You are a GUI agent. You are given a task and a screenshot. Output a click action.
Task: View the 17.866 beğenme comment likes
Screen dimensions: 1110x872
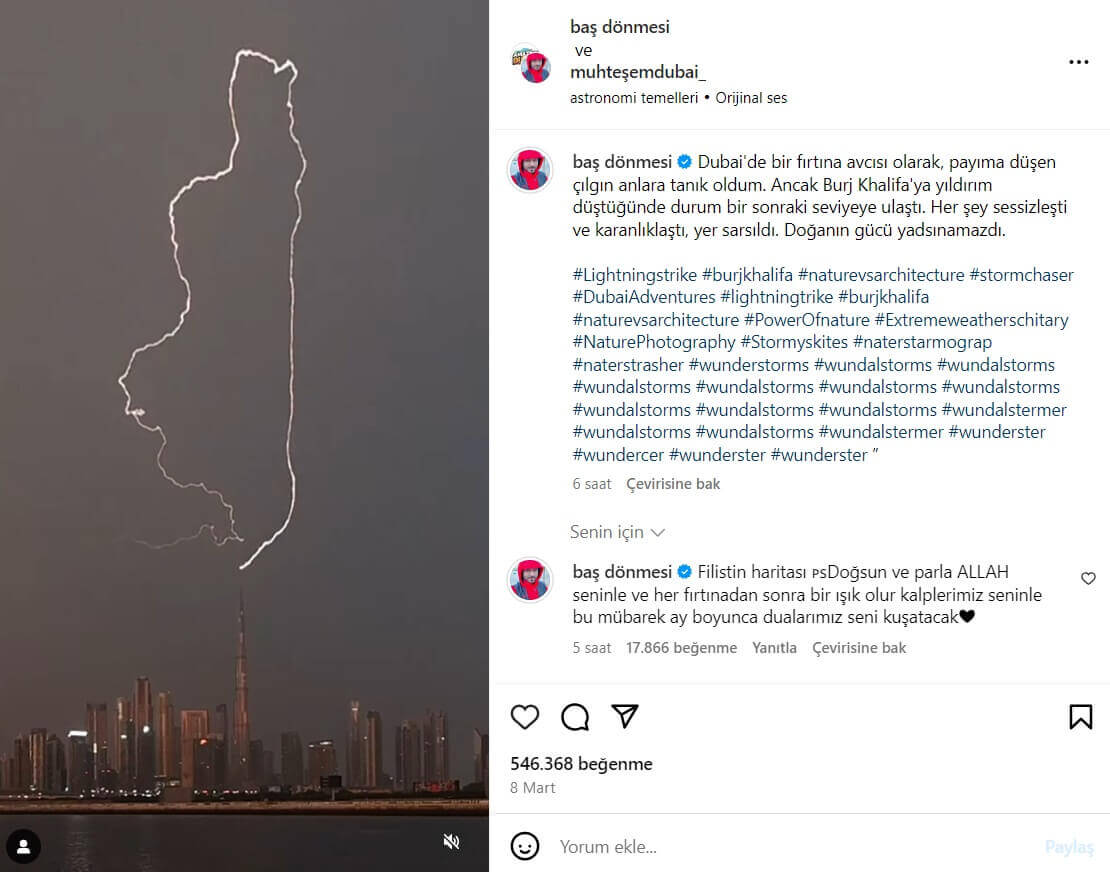[x=681, y=648]
